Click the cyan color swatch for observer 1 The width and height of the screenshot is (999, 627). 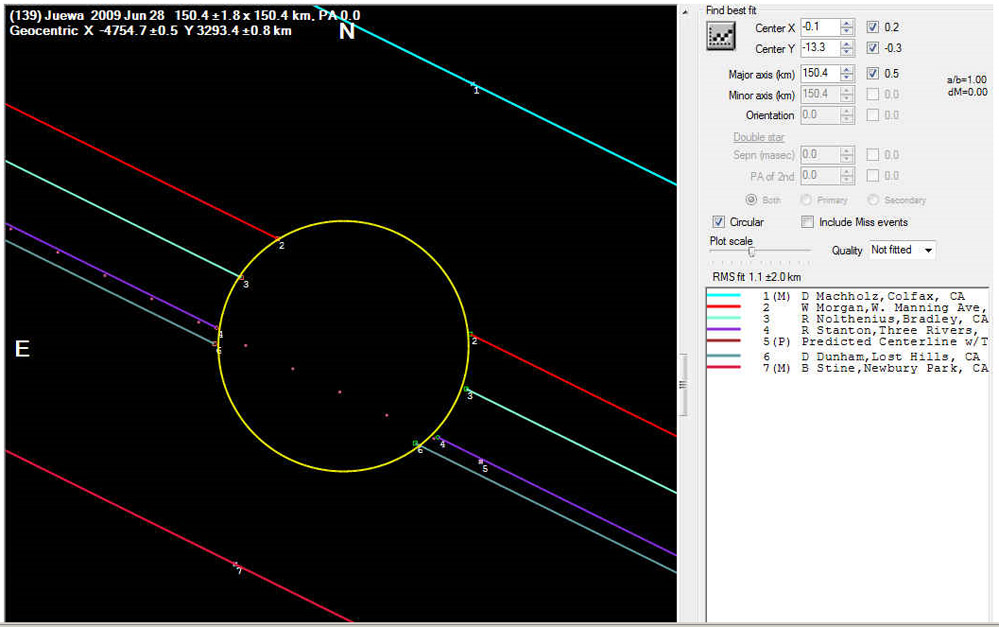point(724,296)
